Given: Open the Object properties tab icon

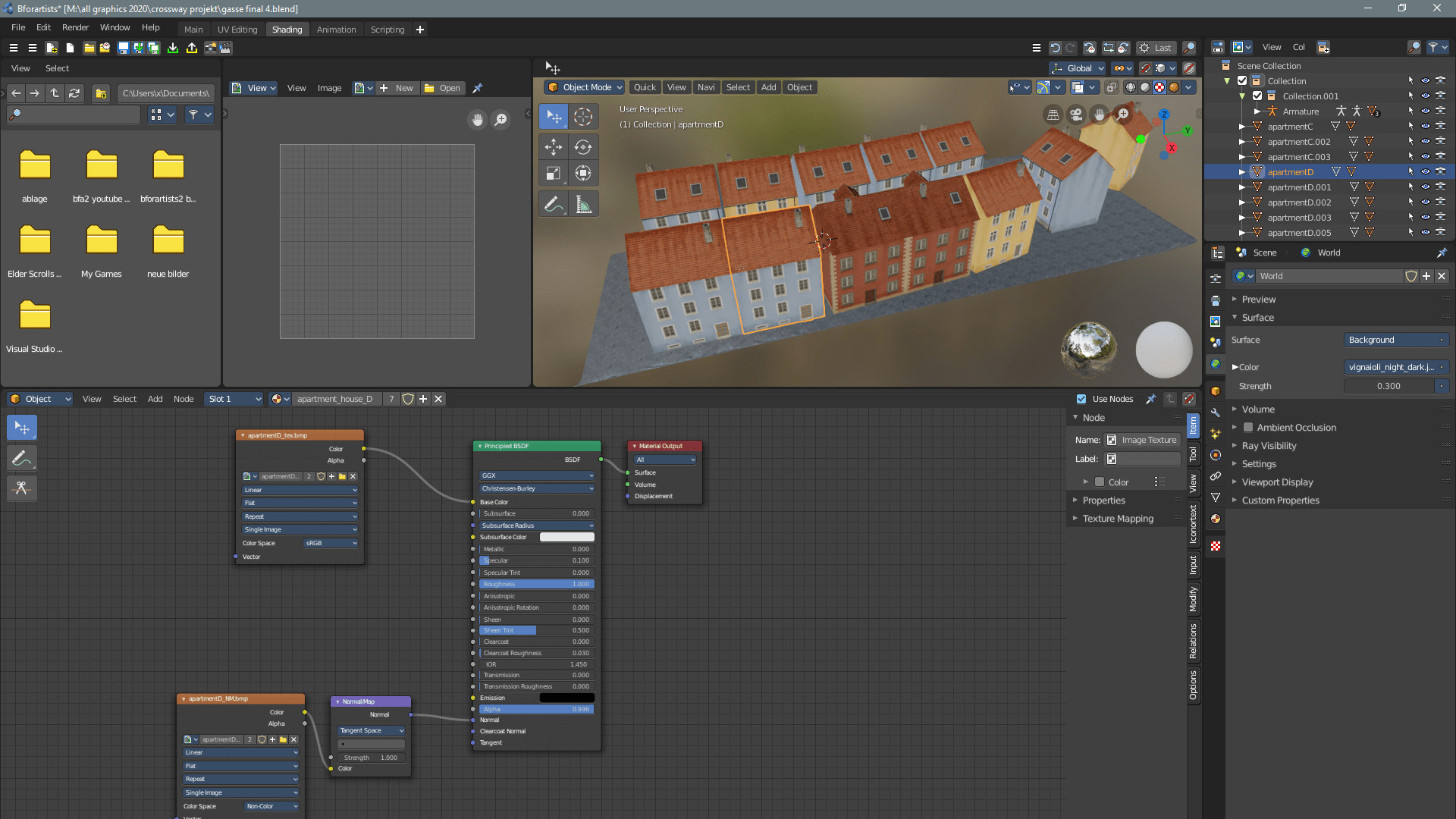Looking at the screenshot, I should (x=1216, y=391).
